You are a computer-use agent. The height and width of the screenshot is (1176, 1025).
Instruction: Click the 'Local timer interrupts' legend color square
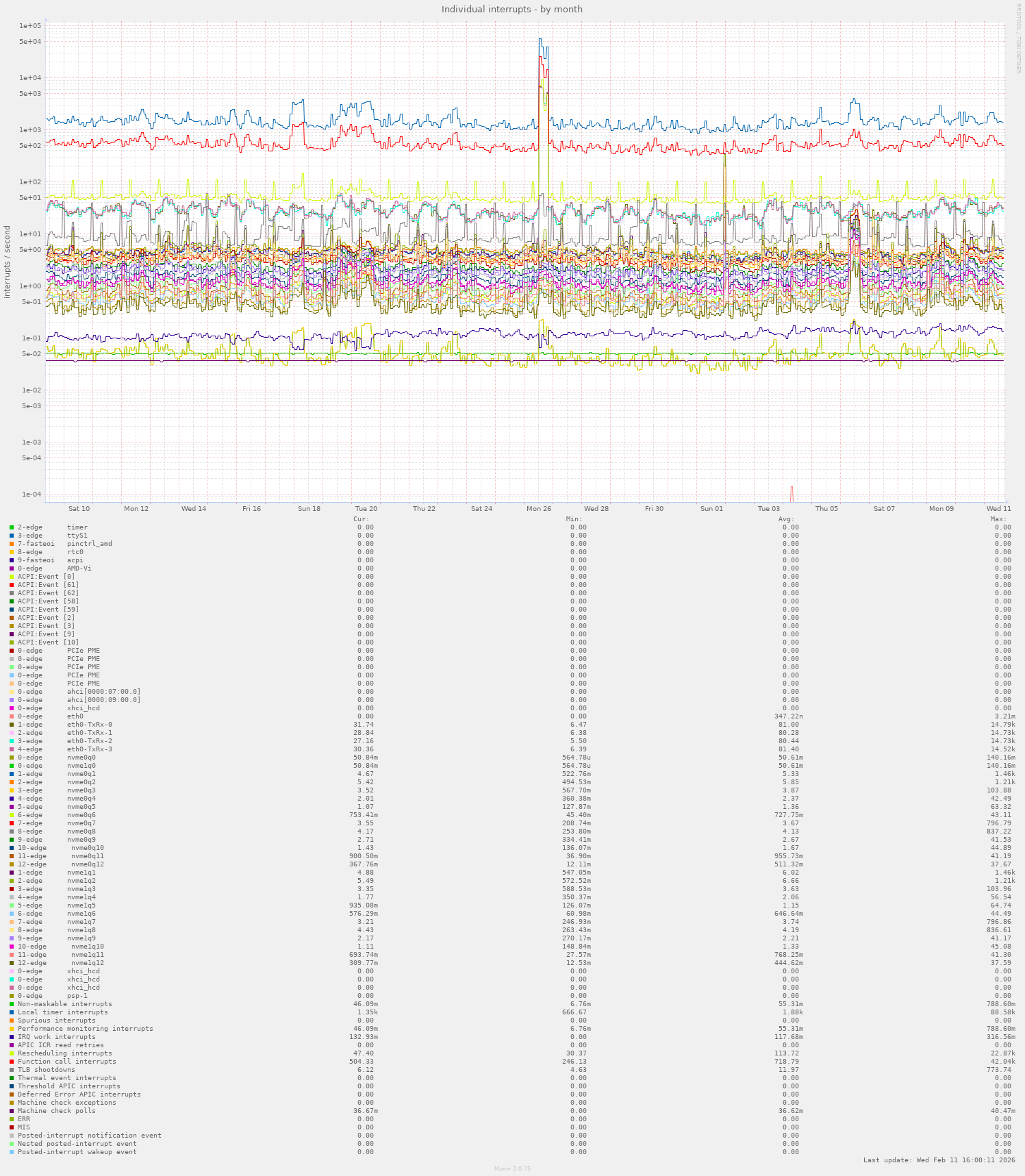tap(12, 1012)
